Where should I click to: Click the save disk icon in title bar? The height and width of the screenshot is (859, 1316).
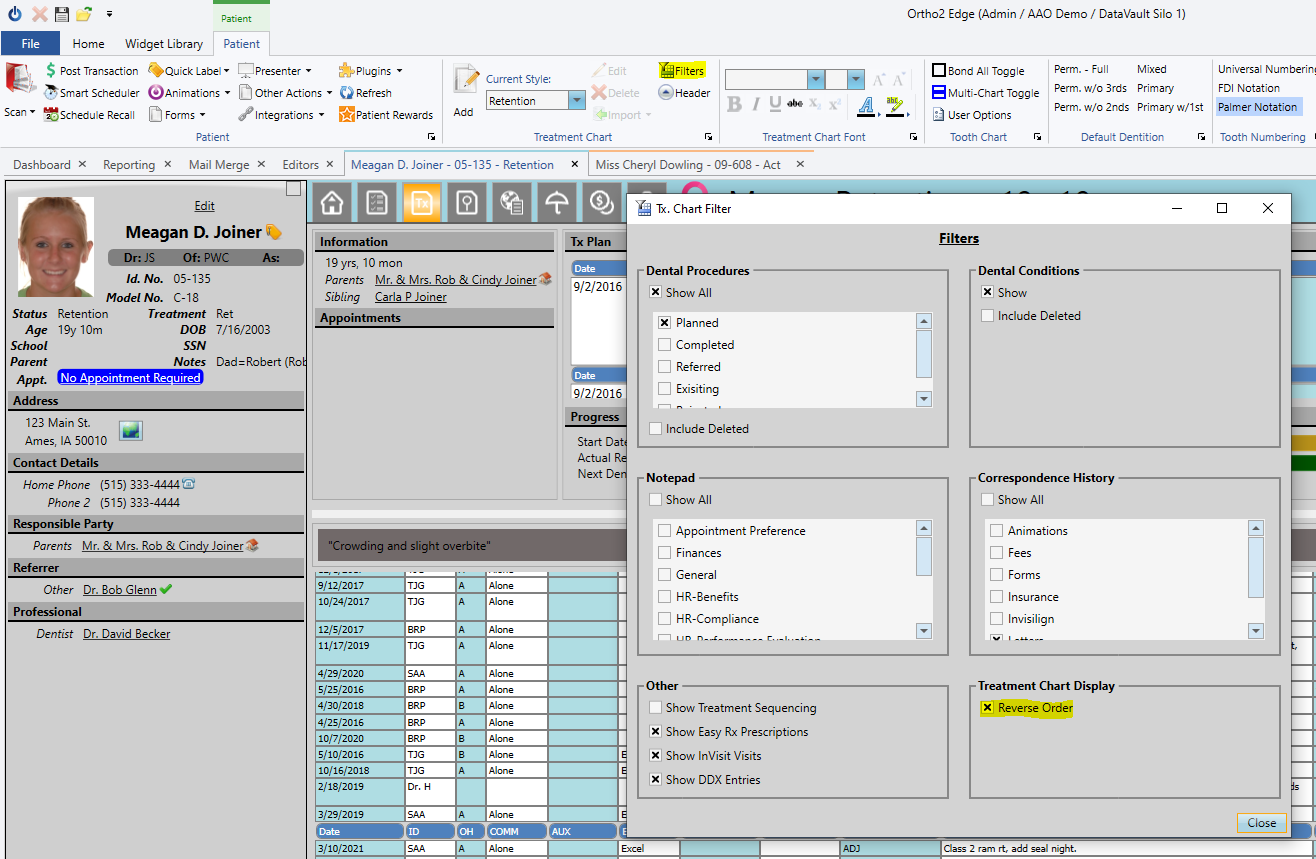(x=62, y=14)
